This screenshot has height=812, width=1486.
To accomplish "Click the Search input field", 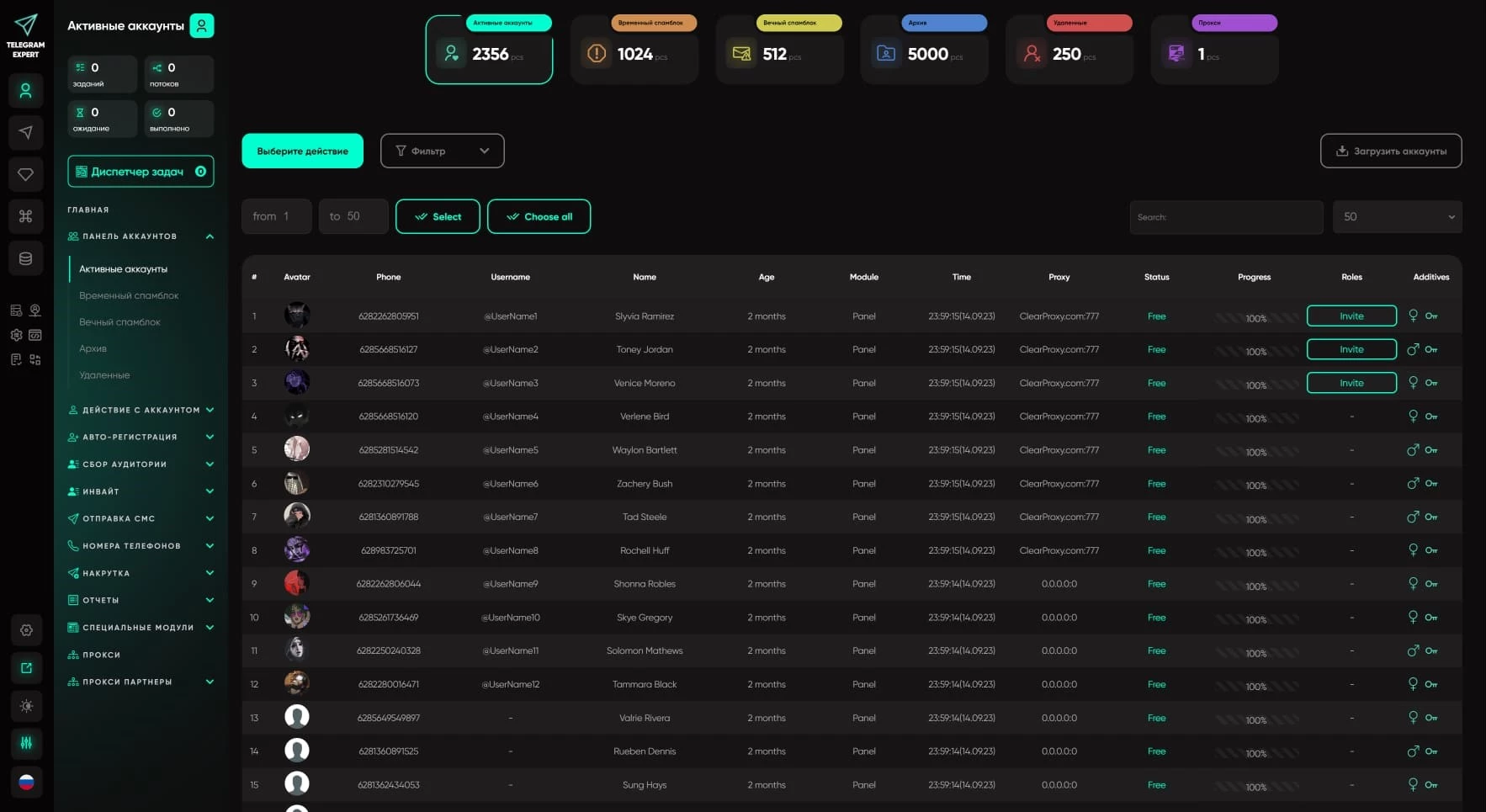I will [x=1225, y=217].
